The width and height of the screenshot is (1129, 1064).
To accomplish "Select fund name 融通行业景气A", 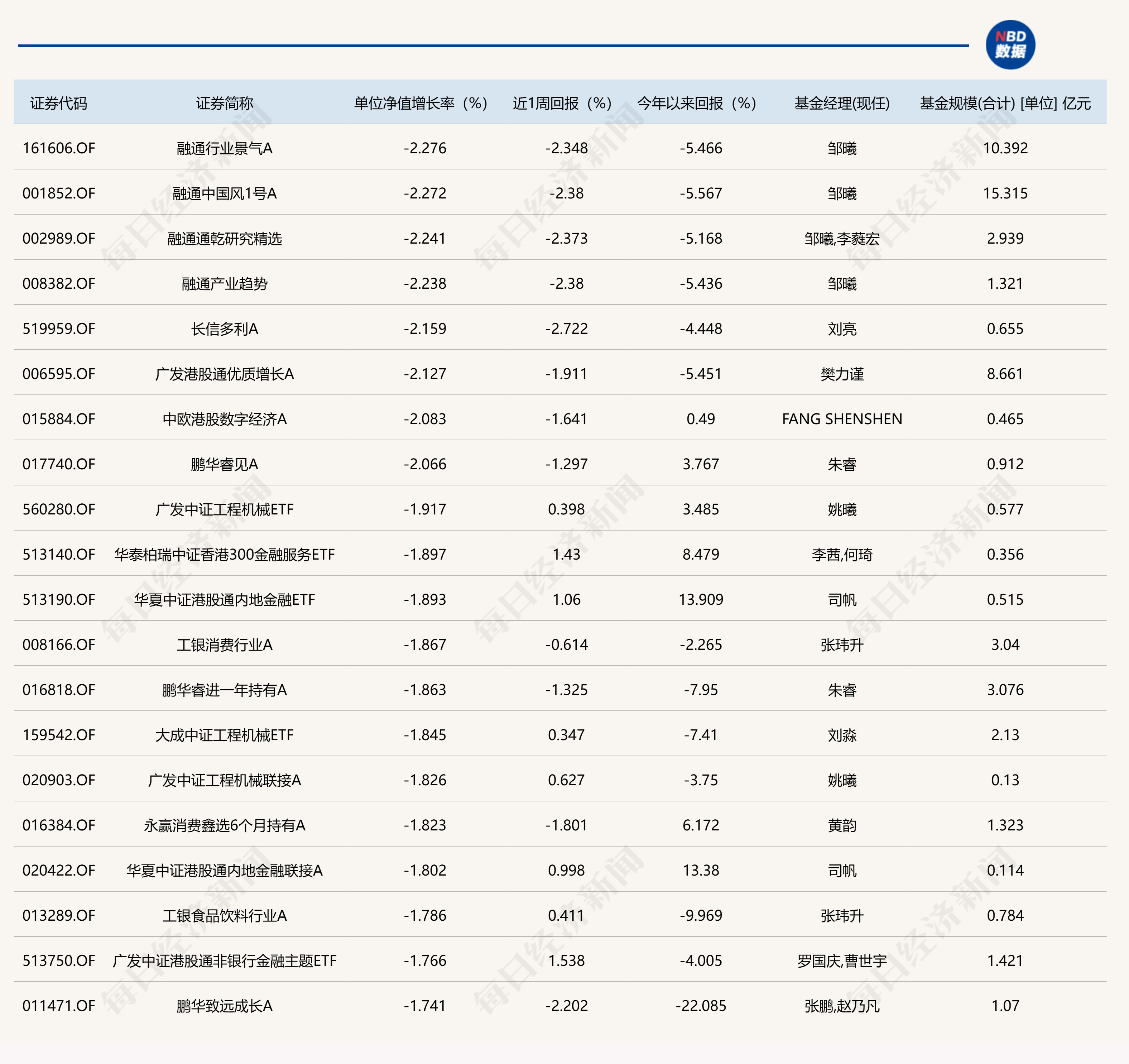I will 224,148.
